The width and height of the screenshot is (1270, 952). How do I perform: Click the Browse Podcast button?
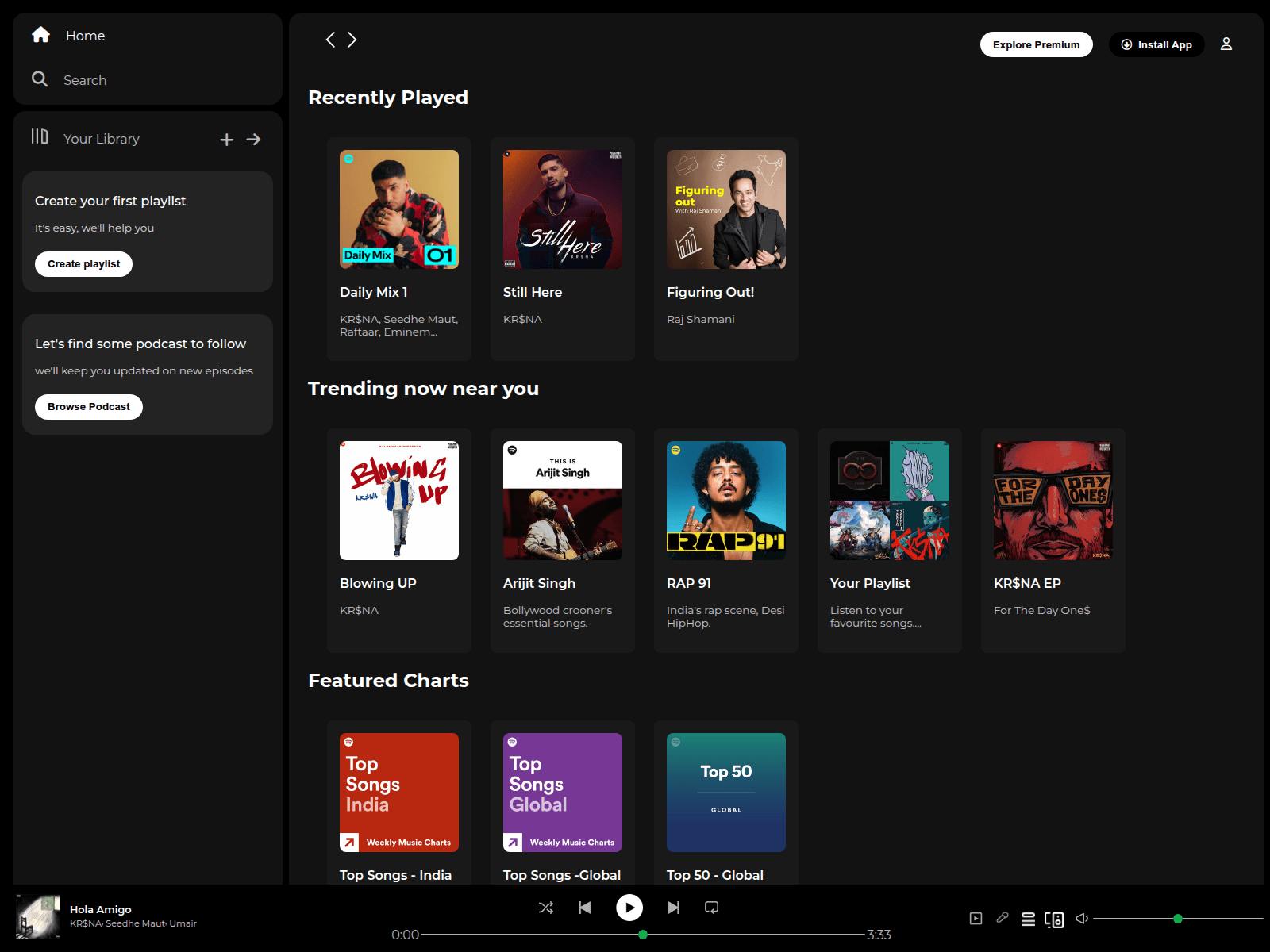(89, 407)
